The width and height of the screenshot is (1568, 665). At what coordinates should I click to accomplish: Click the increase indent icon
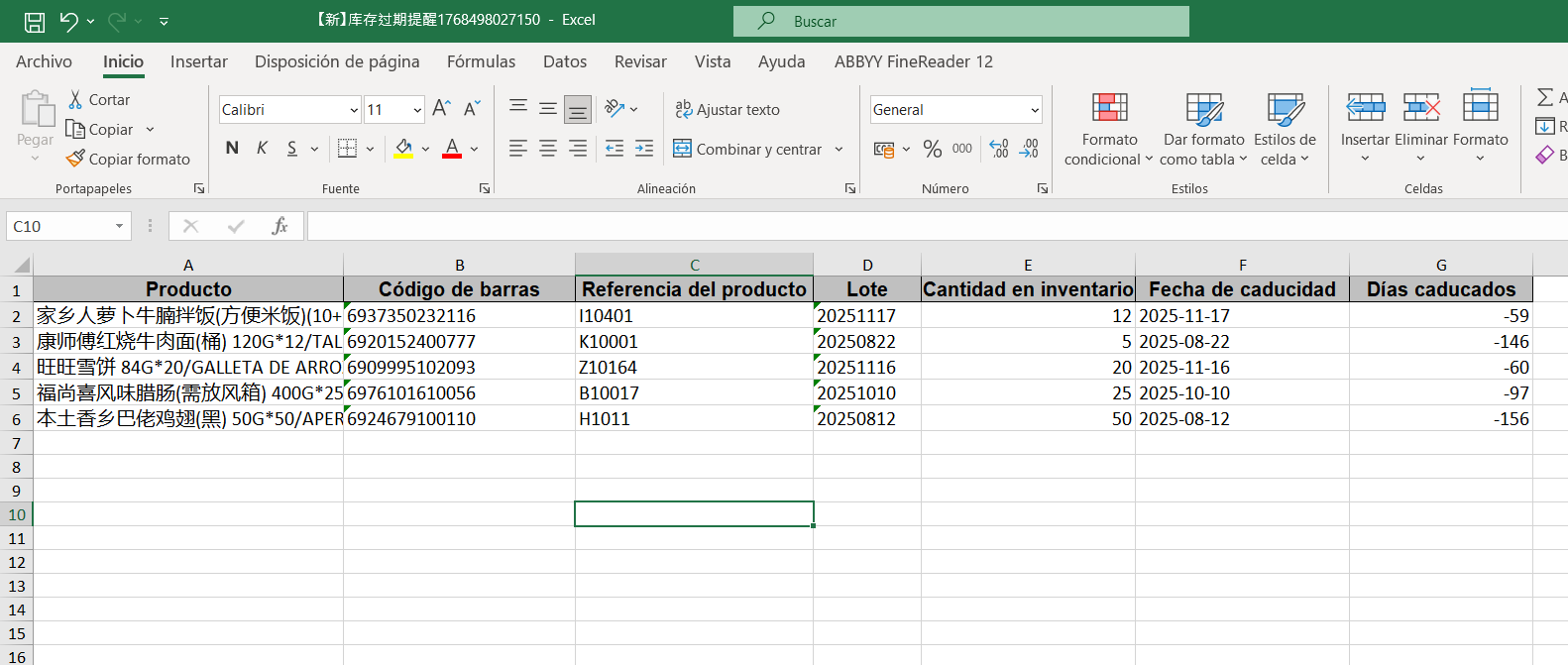(644, 149)
